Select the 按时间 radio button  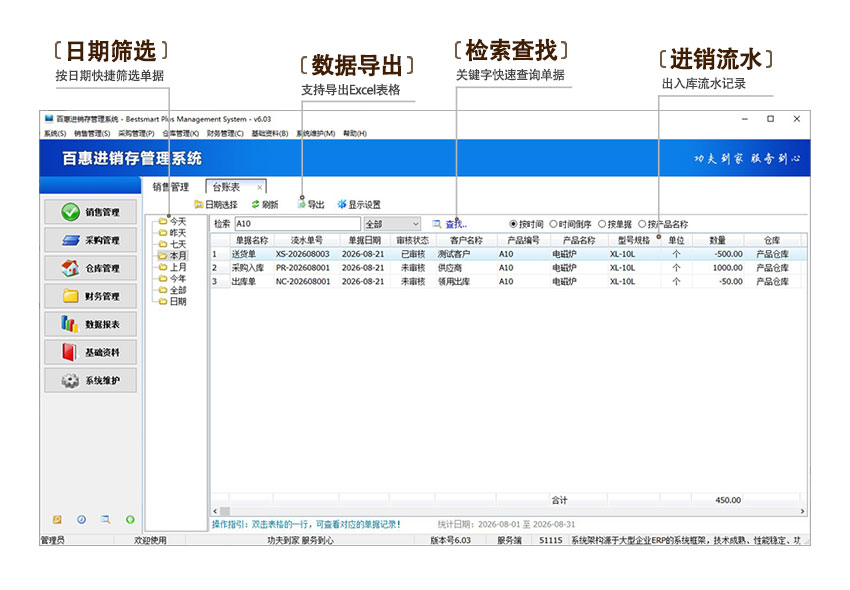coord(526,224)
